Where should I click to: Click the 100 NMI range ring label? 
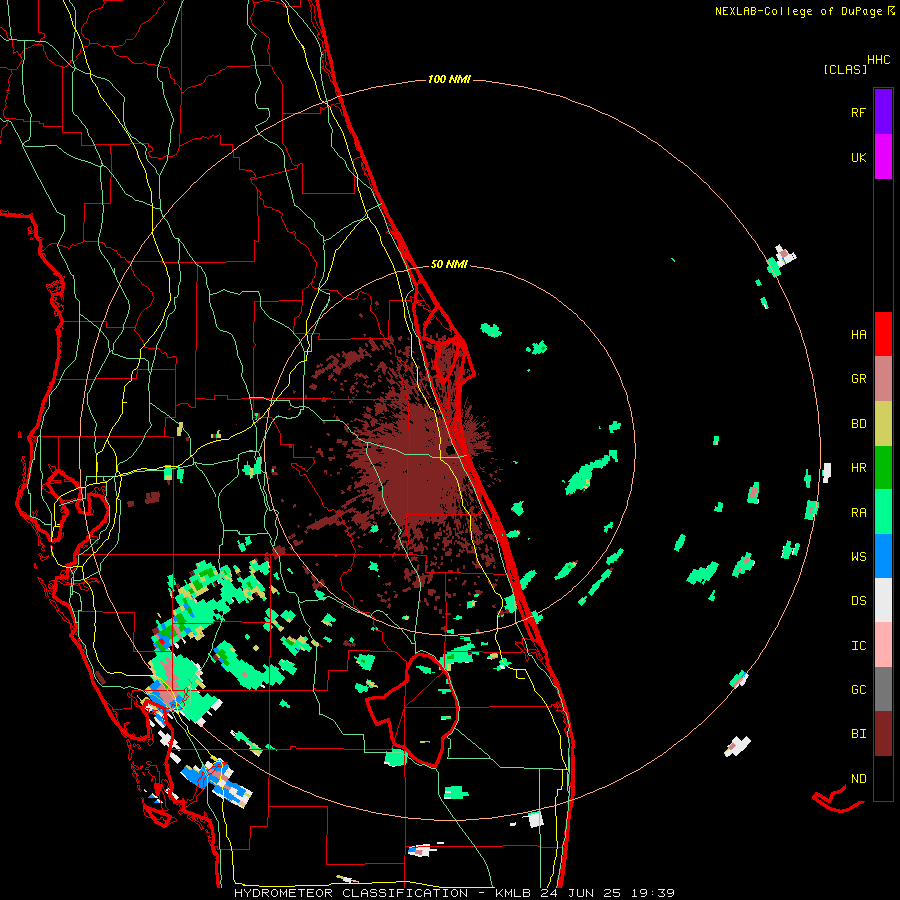[x=449, y=79]
